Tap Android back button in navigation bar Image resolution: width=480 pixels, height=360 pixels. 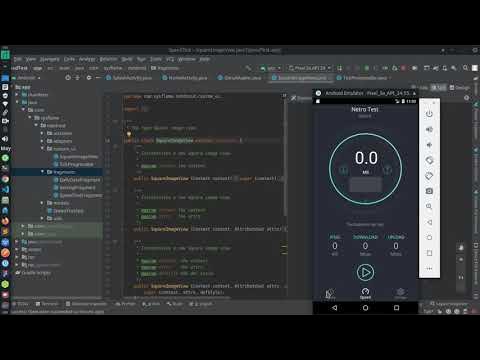tap(335, 308)
